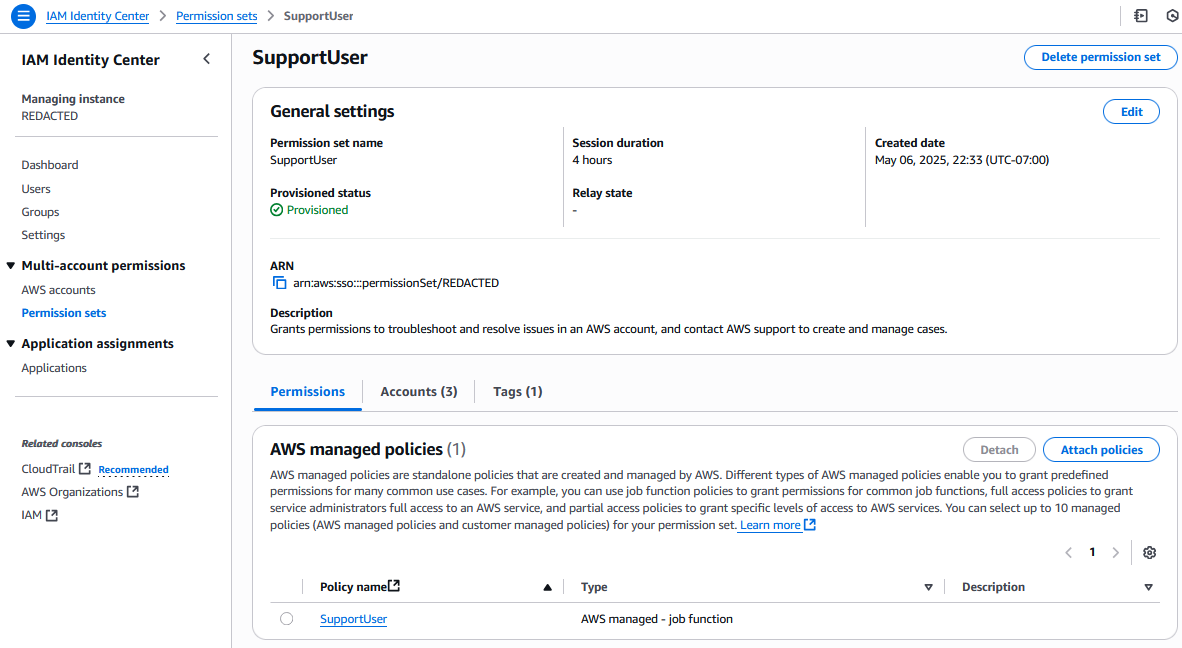This screenshot has height=648, width=1182.
Task: Open Applications in sidebar
Action: (54, 368)
